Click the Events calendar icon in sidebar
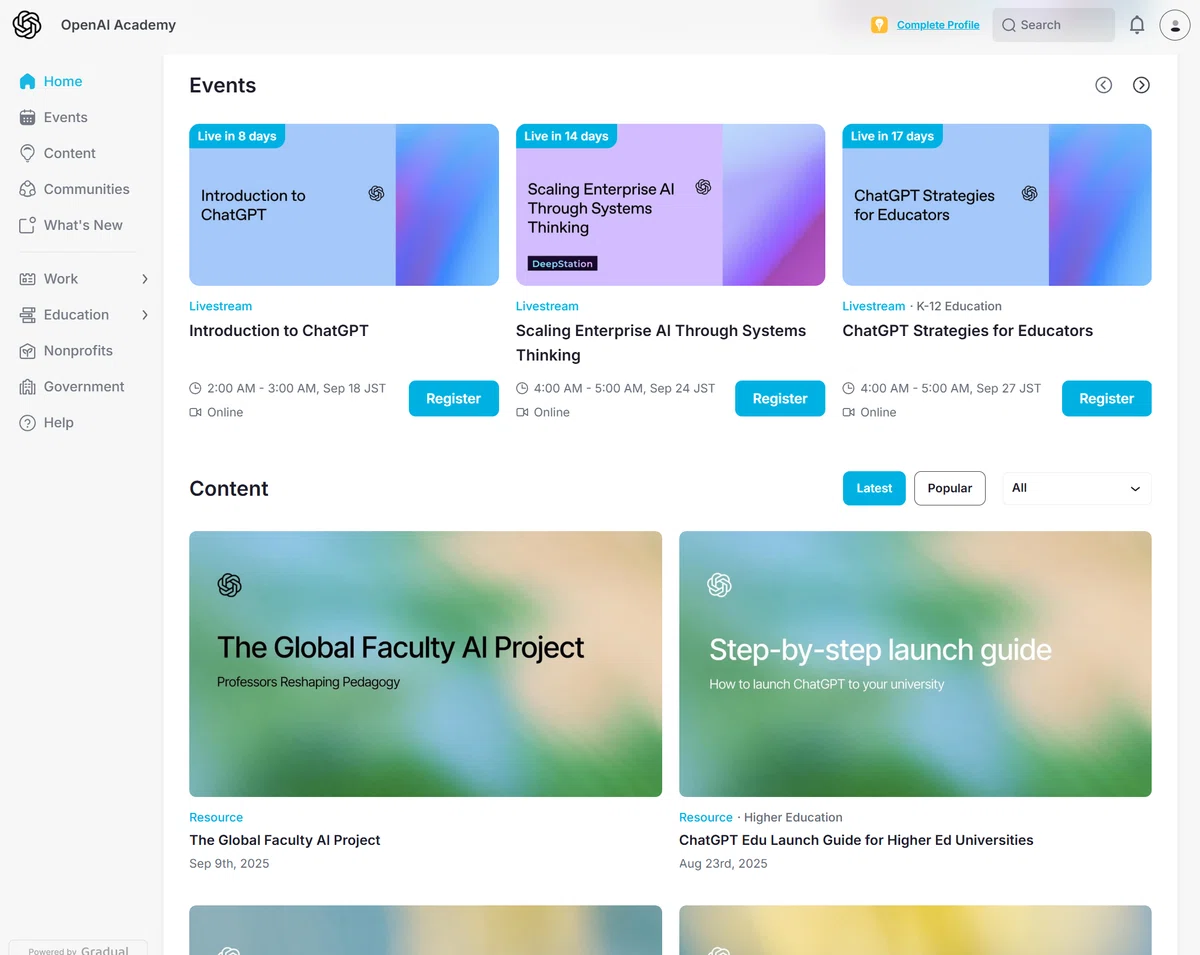The image size is (1200, 955). click(x=27, y=117)
